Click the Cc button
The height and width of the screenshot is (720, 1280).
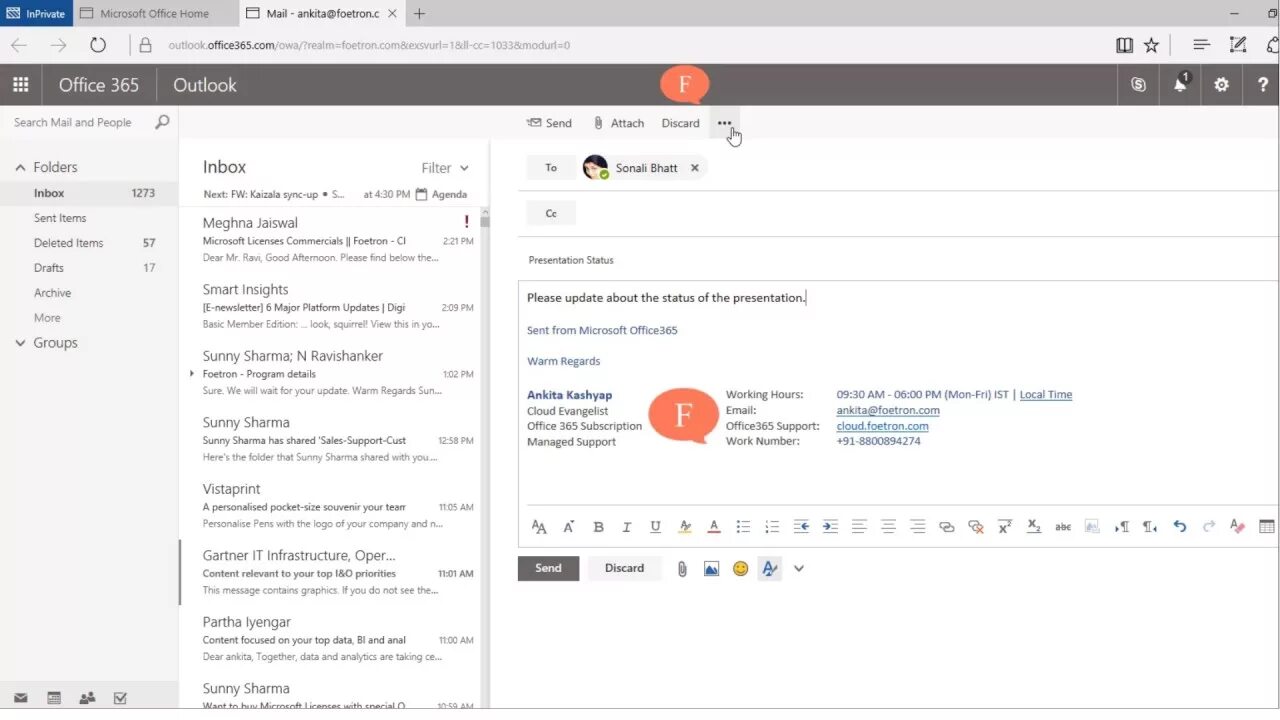551,213
